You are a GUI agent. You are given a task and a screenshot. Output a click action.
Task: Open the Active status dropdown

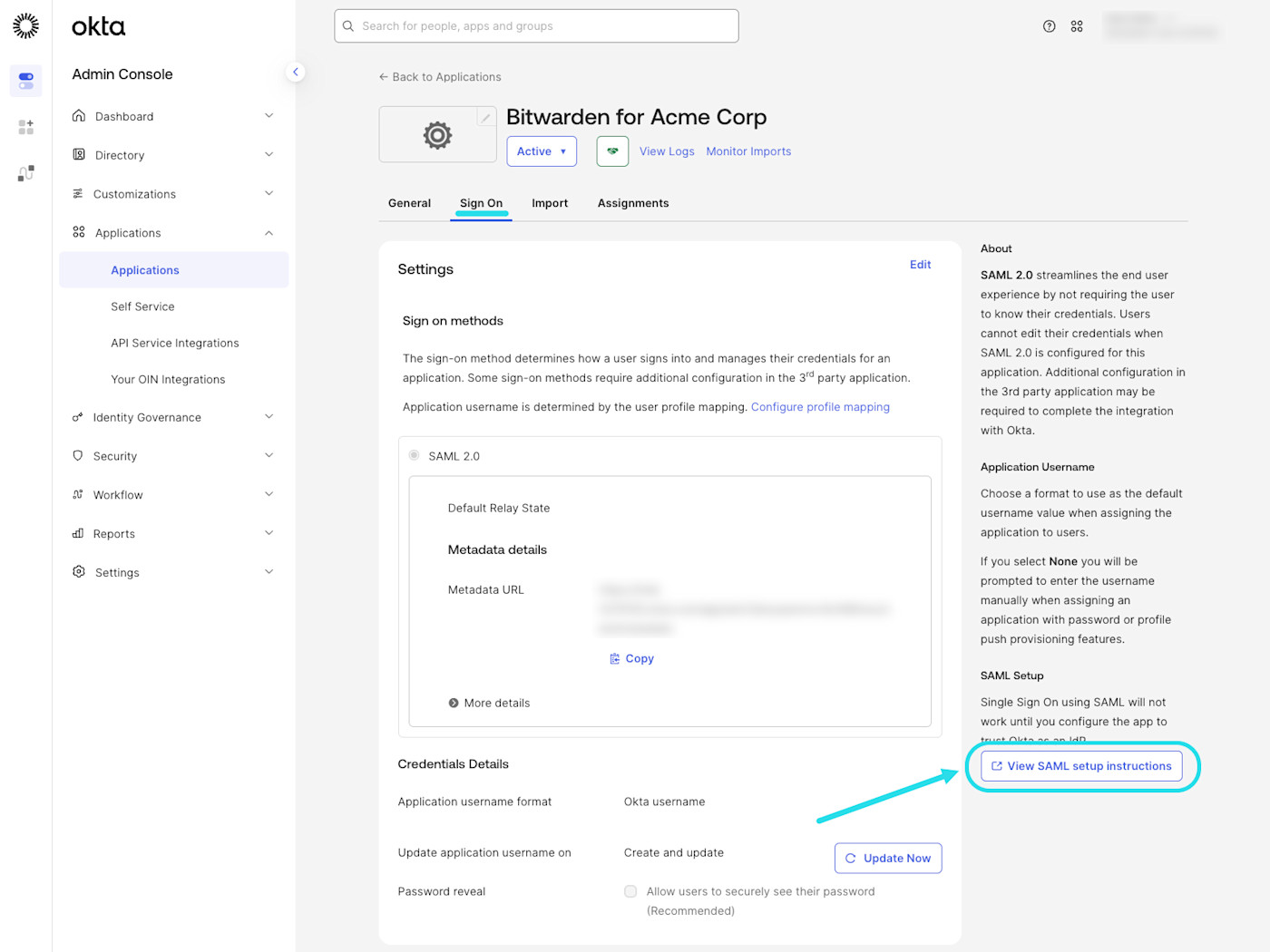point(542,151)
